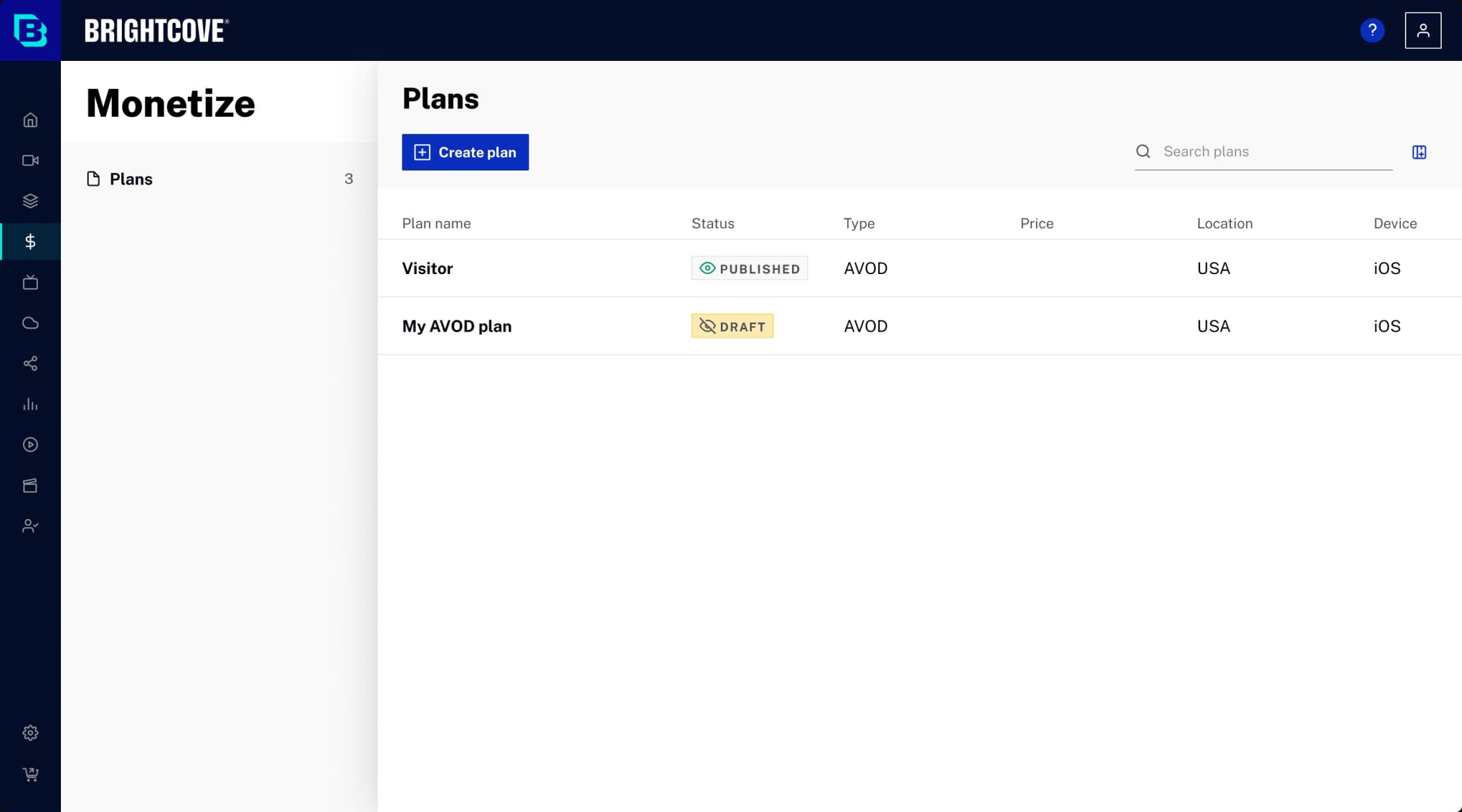1462x812 pixels.
Task: Open the user account profile button
Action: [x=1423, y=30]
